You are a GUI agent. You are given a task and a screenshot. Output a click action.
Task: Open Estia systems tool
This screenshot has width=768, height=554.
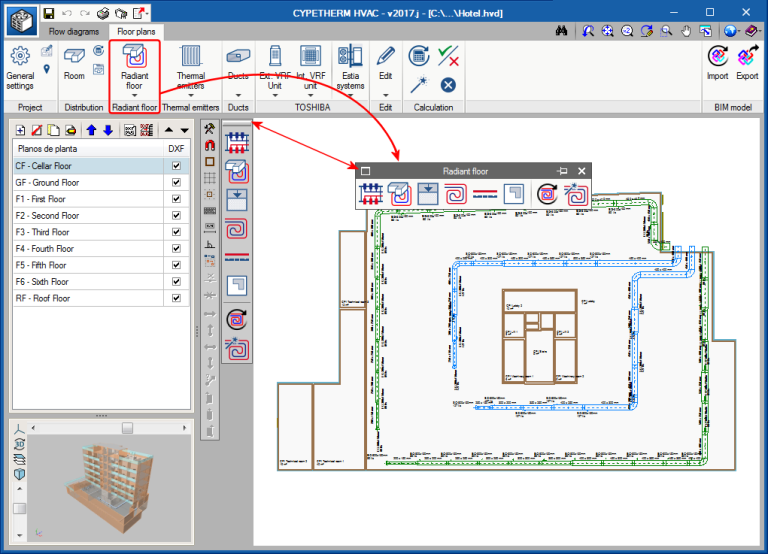(350, 68)
